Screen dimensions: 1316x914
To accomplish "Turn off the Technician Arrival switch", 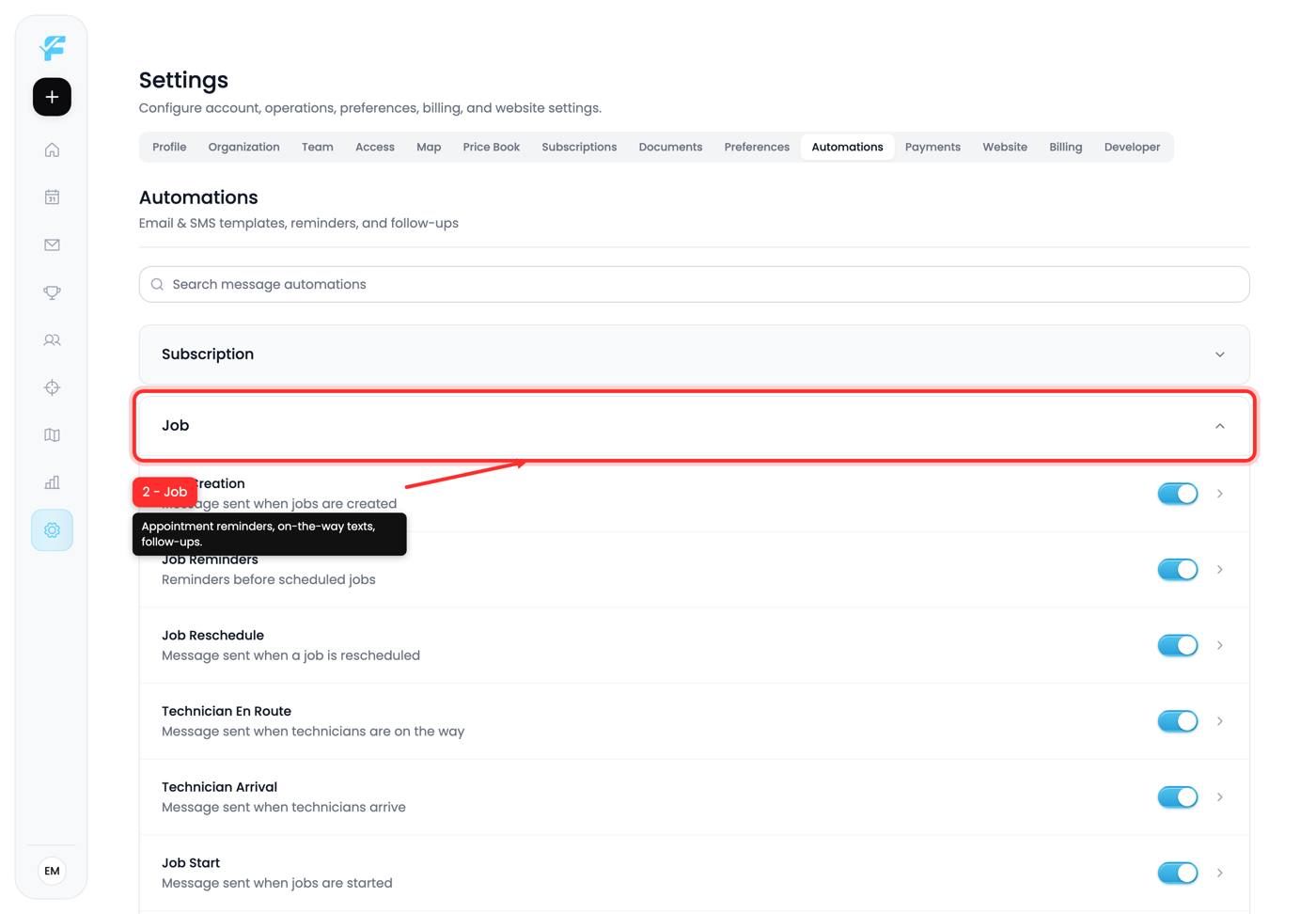I will pos(1177,796).
